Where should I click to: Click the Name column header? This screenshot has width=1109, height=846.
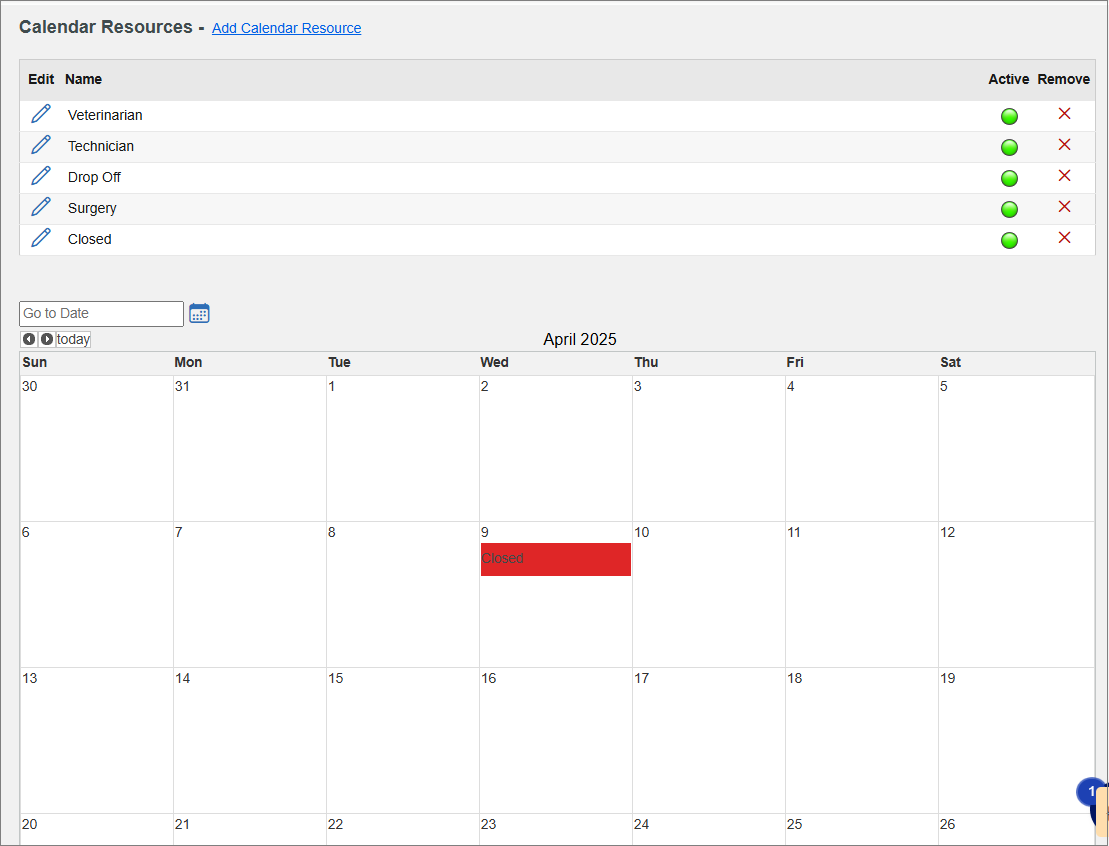click(x=83, y=79)
